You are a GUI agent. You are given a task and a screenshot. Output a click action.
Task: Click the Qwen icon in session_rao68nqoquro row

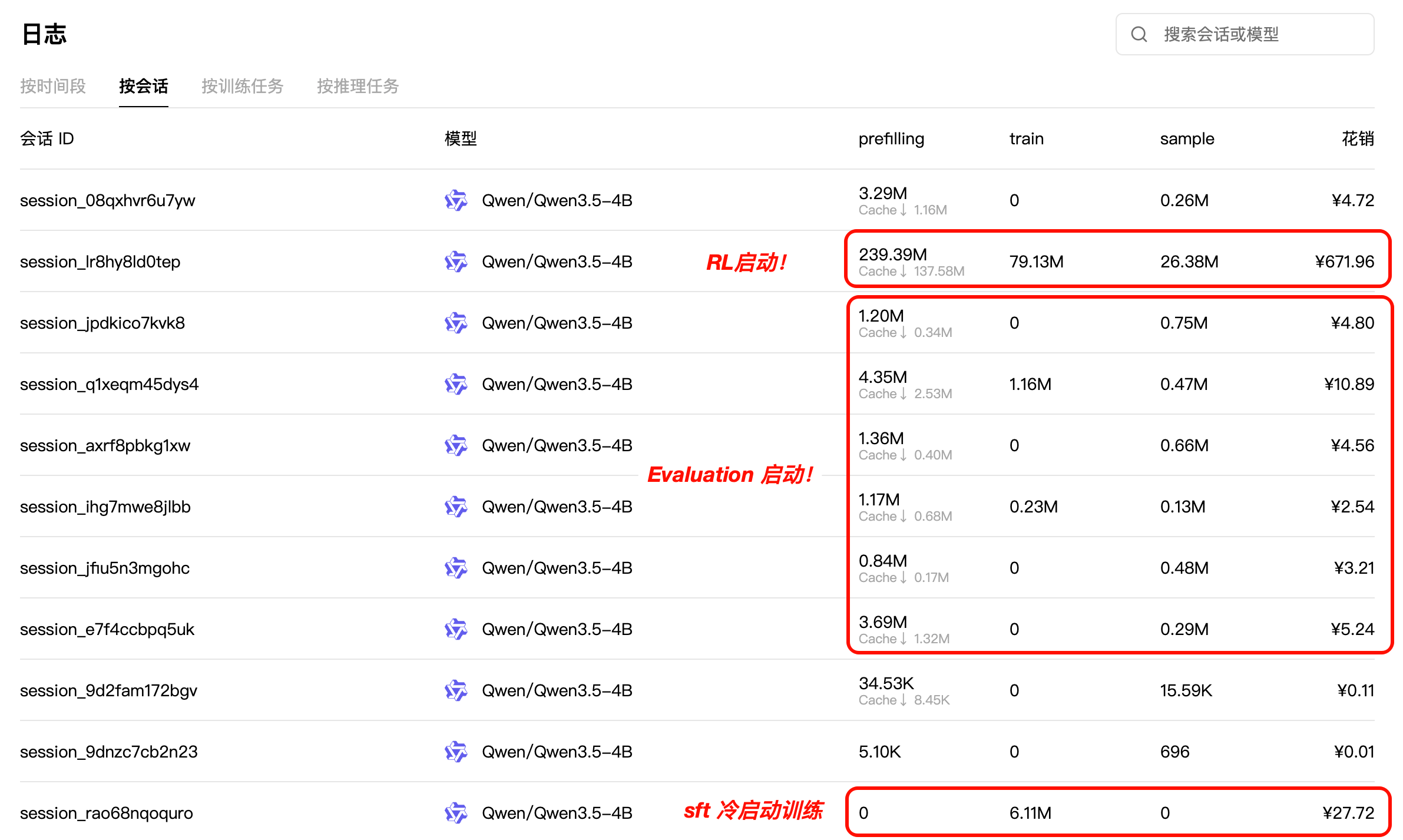456,813
